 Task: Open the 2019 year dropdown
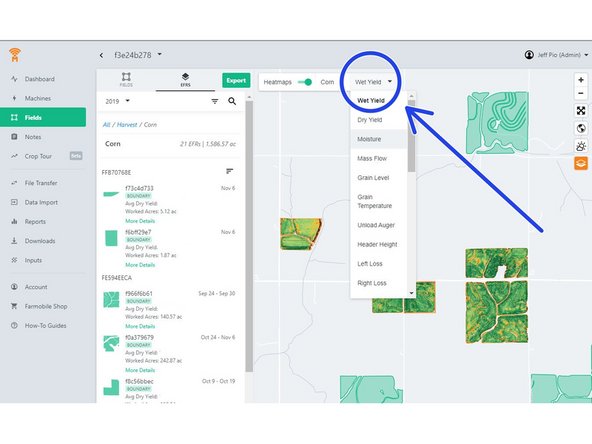click(x=117, y=101)
